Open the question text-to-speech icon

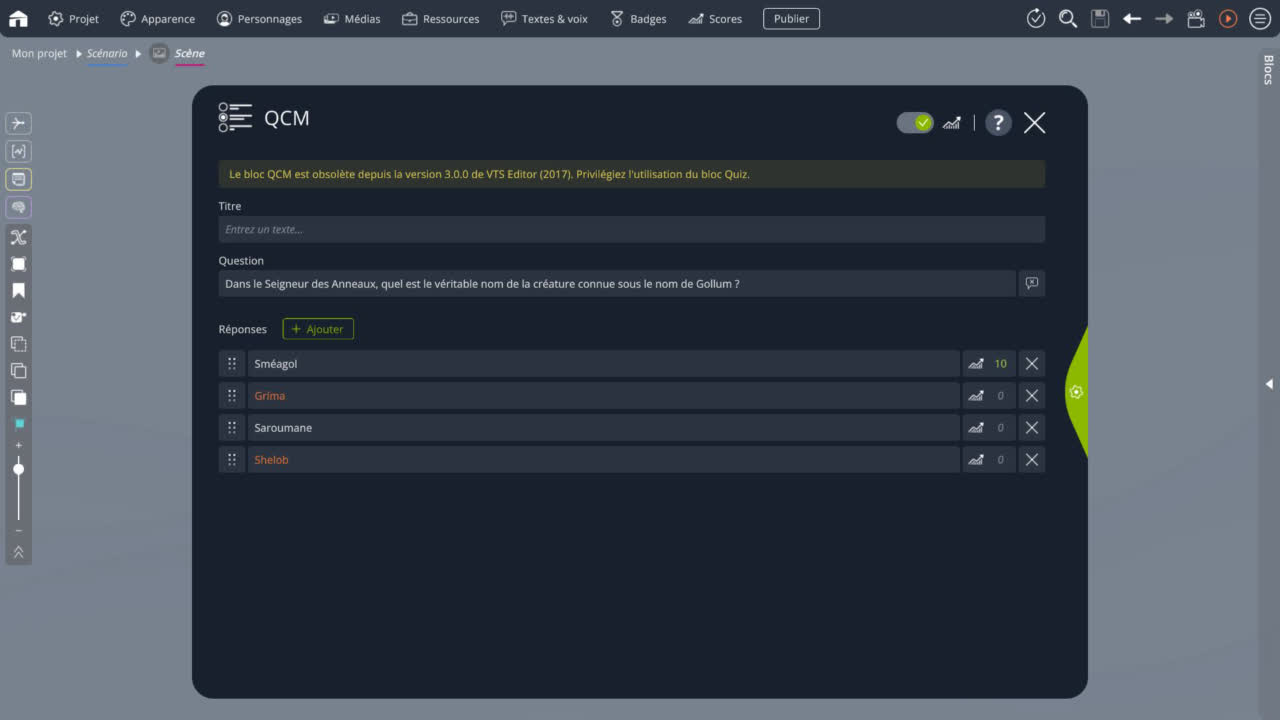(x=1032, y=283)
